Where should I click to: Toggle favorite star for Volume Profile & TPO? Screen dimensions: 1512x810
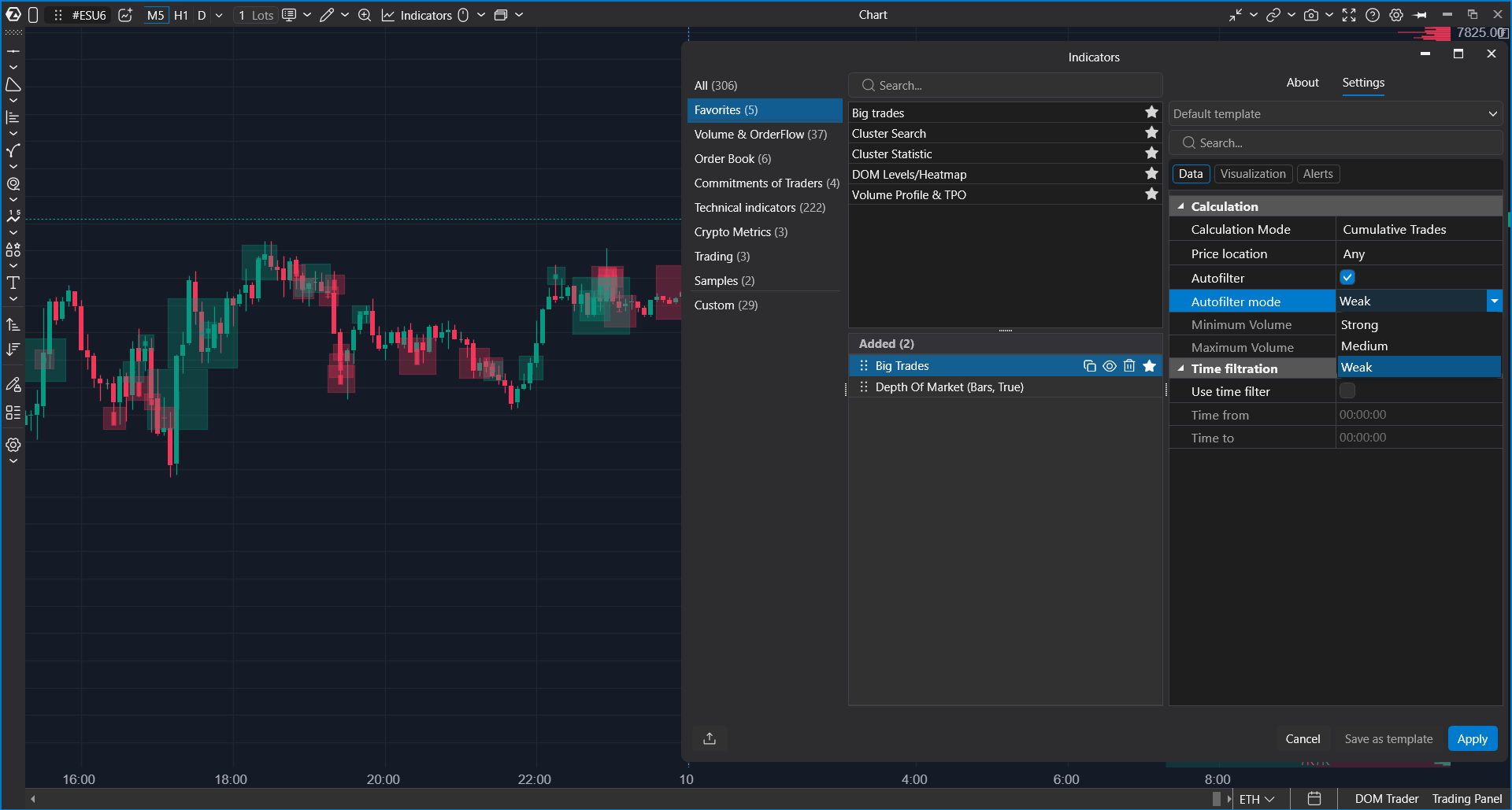(x=1151, y=194)
